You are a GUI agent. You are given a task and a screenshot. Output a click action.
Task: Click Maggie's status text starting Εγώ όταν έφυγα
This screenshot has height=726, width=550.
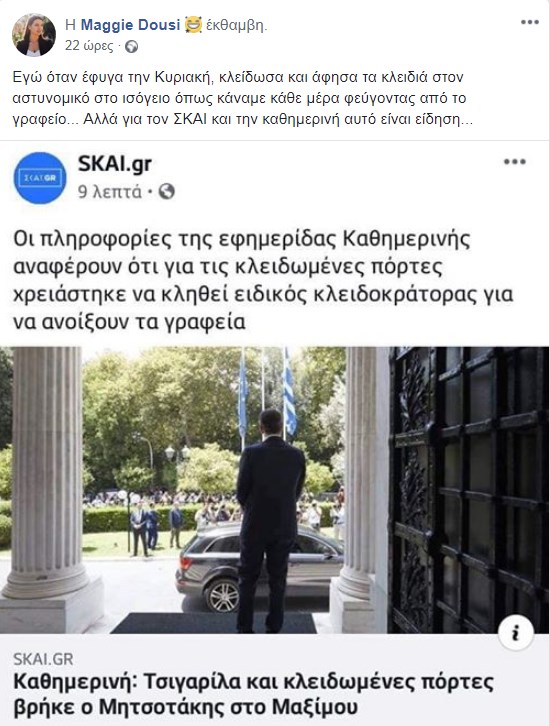tap(243, 98)
